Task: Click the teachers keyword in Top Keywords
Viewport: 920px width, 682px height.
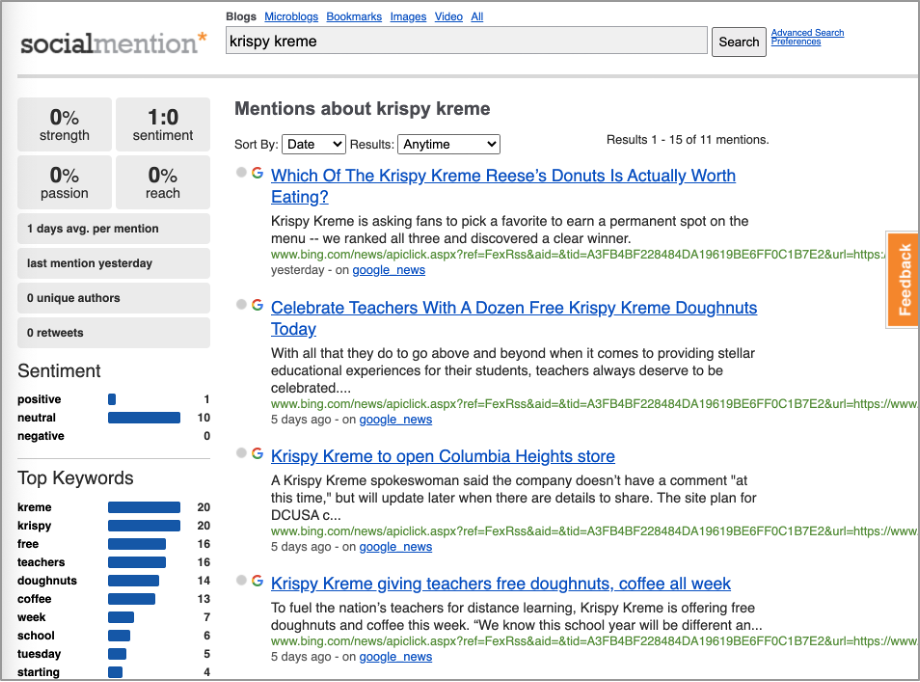Action: [41, 562]
